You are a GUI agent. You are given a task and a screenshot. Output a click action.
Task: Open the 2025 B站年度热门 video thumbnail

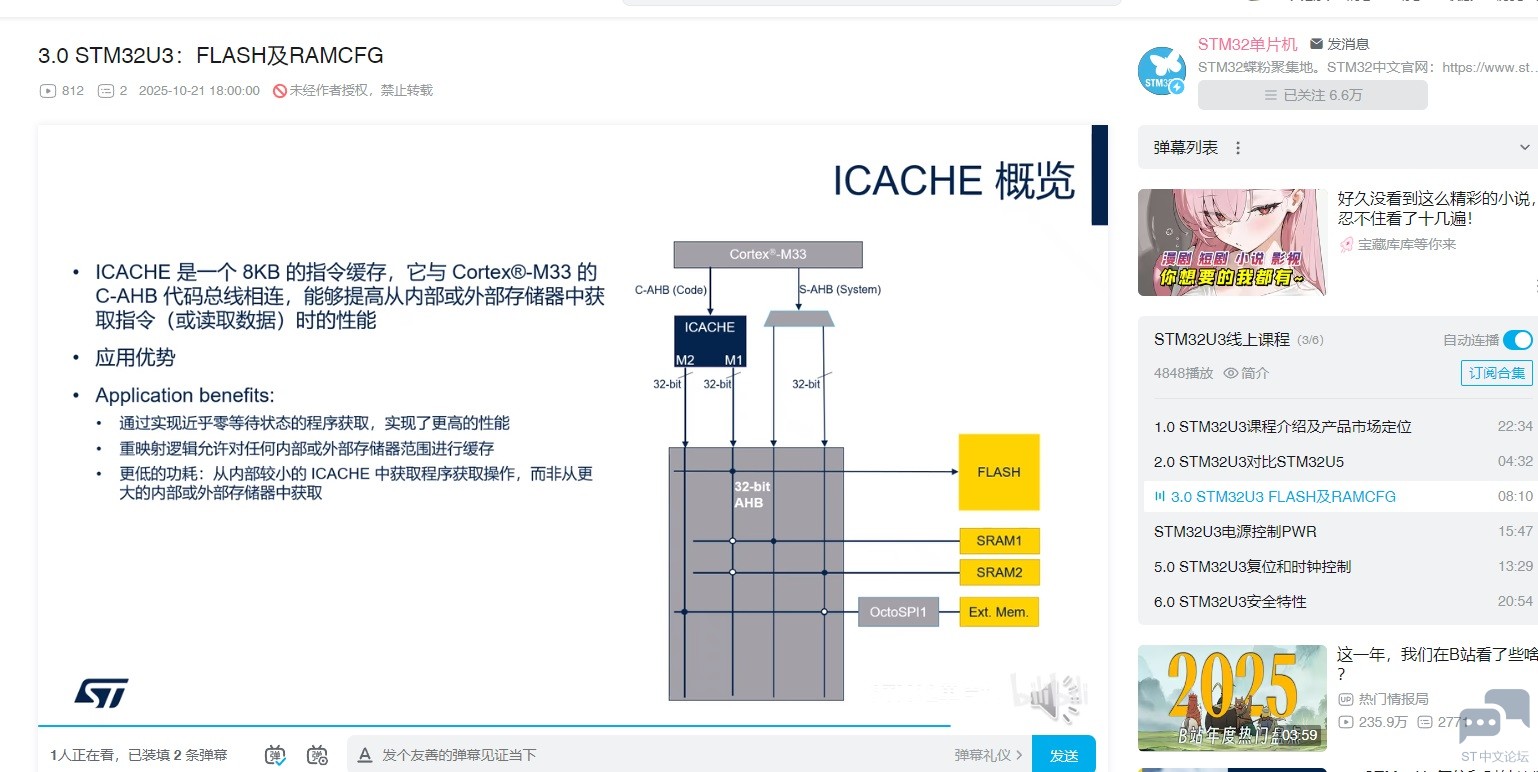(1232, 698)
